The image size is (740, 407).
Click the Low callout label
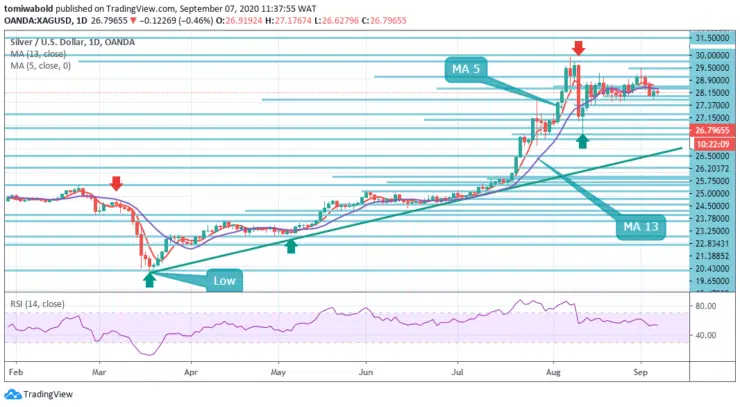coord(223,283)
